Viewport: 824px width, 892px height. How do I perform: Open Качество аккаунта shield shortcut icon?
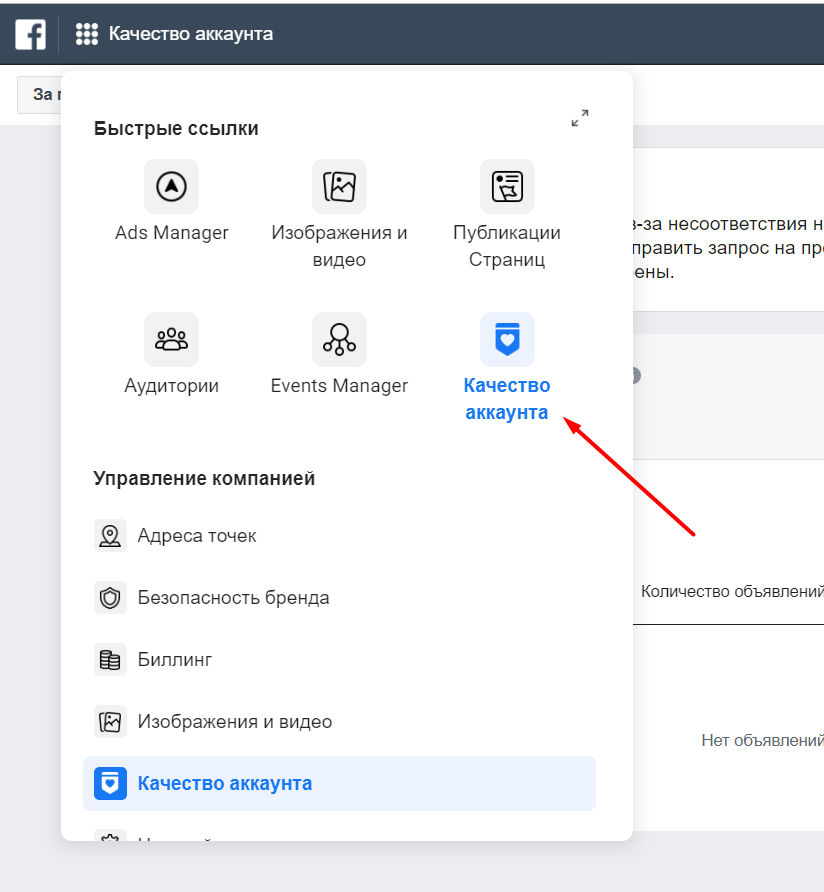507,340
